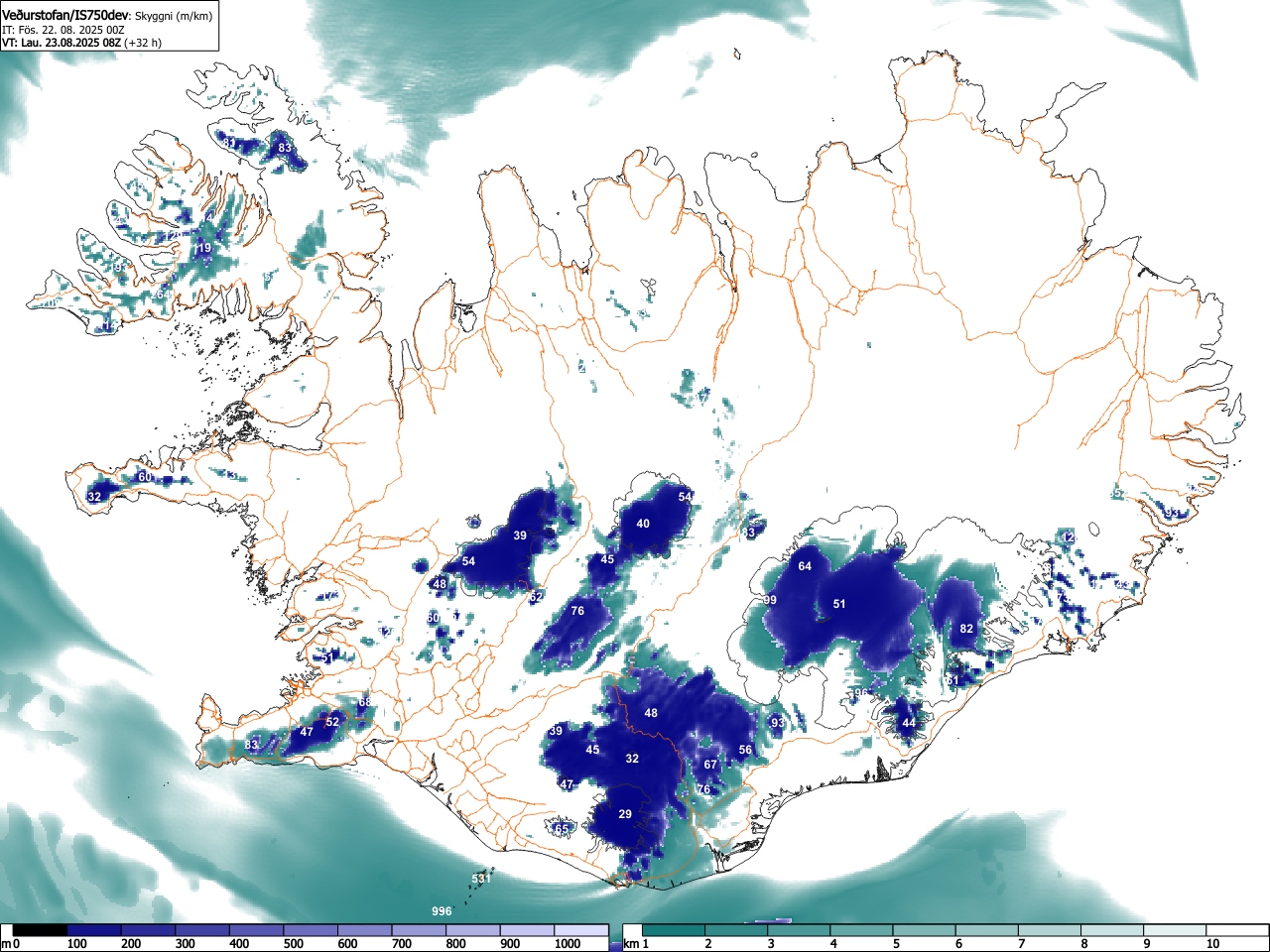The height and width of the screenshot is (952, 1270).
Task: Choose the 5–6 km teal legend segment
Action: click(926, 930)
